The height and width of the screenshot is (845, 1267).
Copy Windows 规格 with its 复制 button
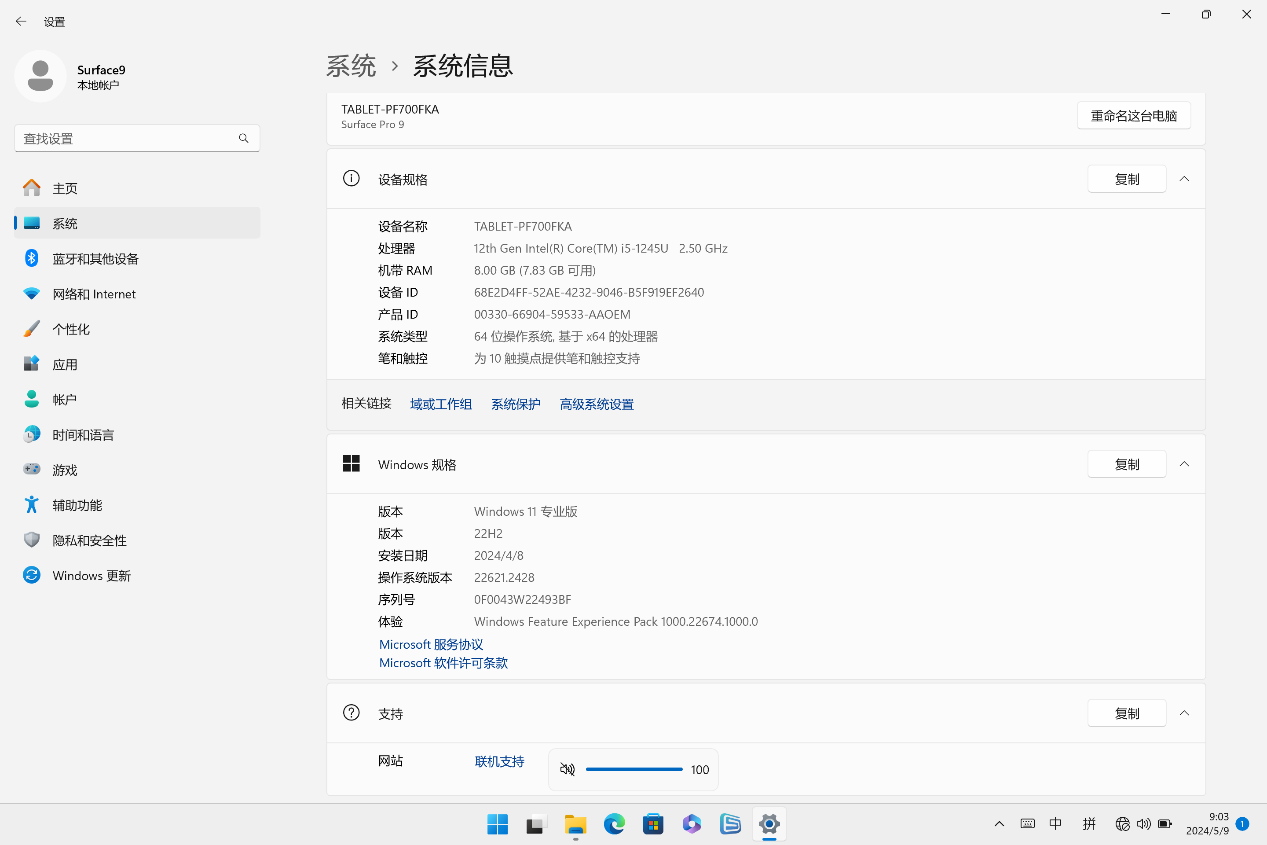tap(1127, 464)
